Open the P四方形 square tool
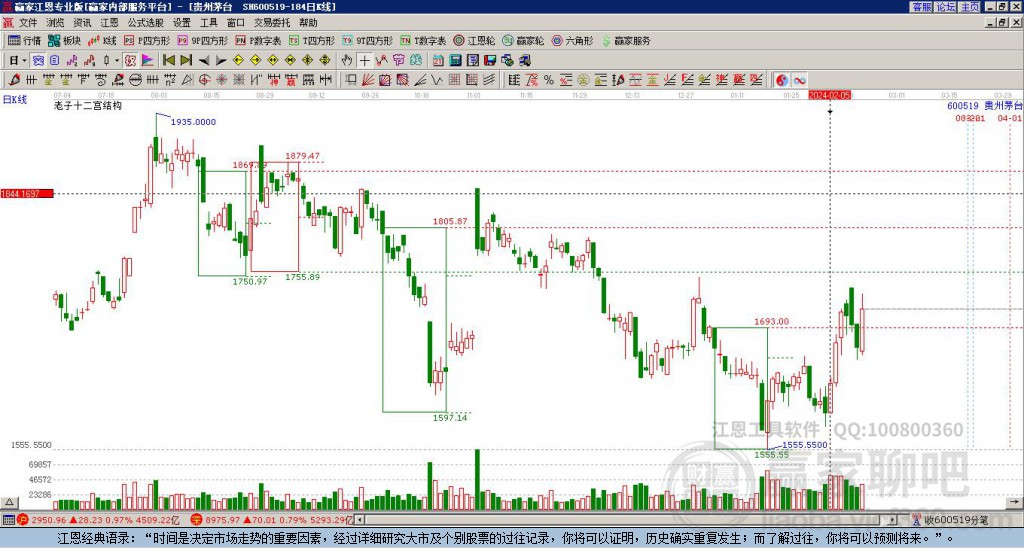Viewport: 1024px width, 548px height. [x=147, y=40]
